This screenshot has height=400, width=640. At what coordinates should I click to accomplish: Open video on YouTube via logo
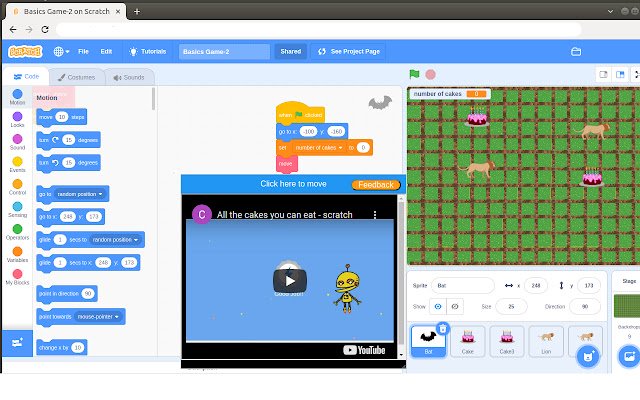[x=364, y=350]
